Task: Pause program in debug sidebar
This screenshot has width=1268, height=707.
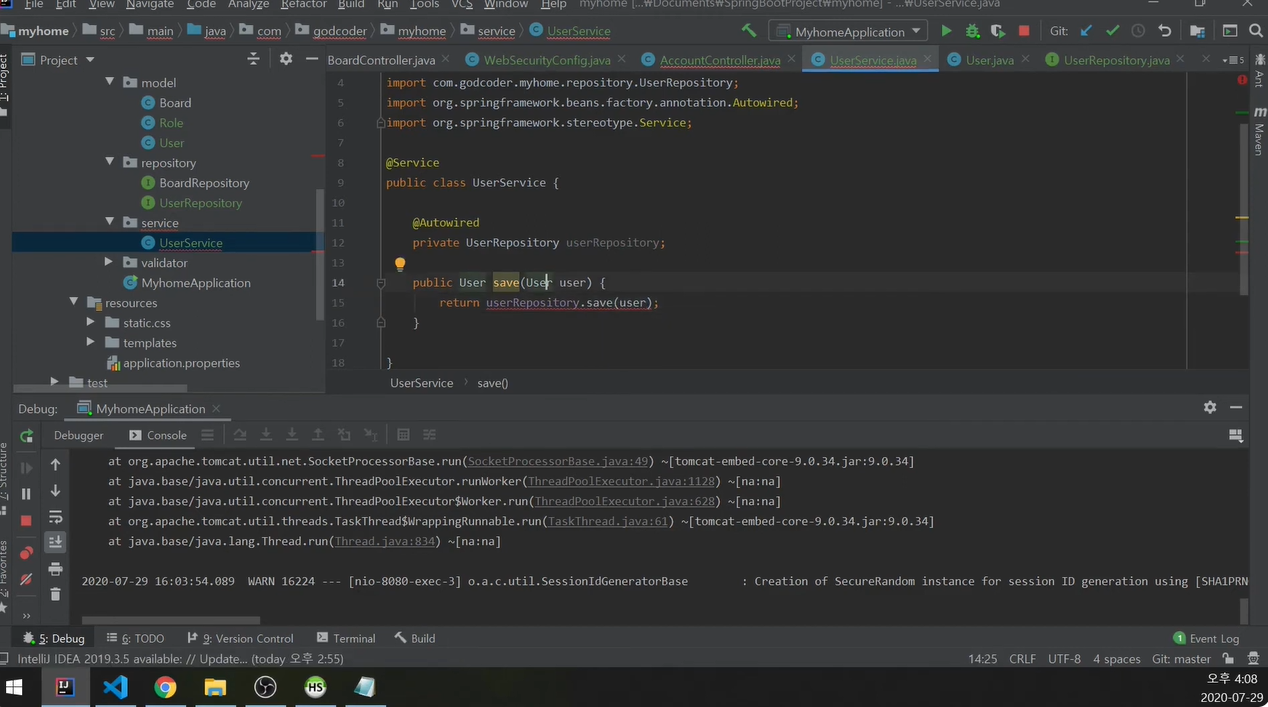Action: [x=27, y=493]
